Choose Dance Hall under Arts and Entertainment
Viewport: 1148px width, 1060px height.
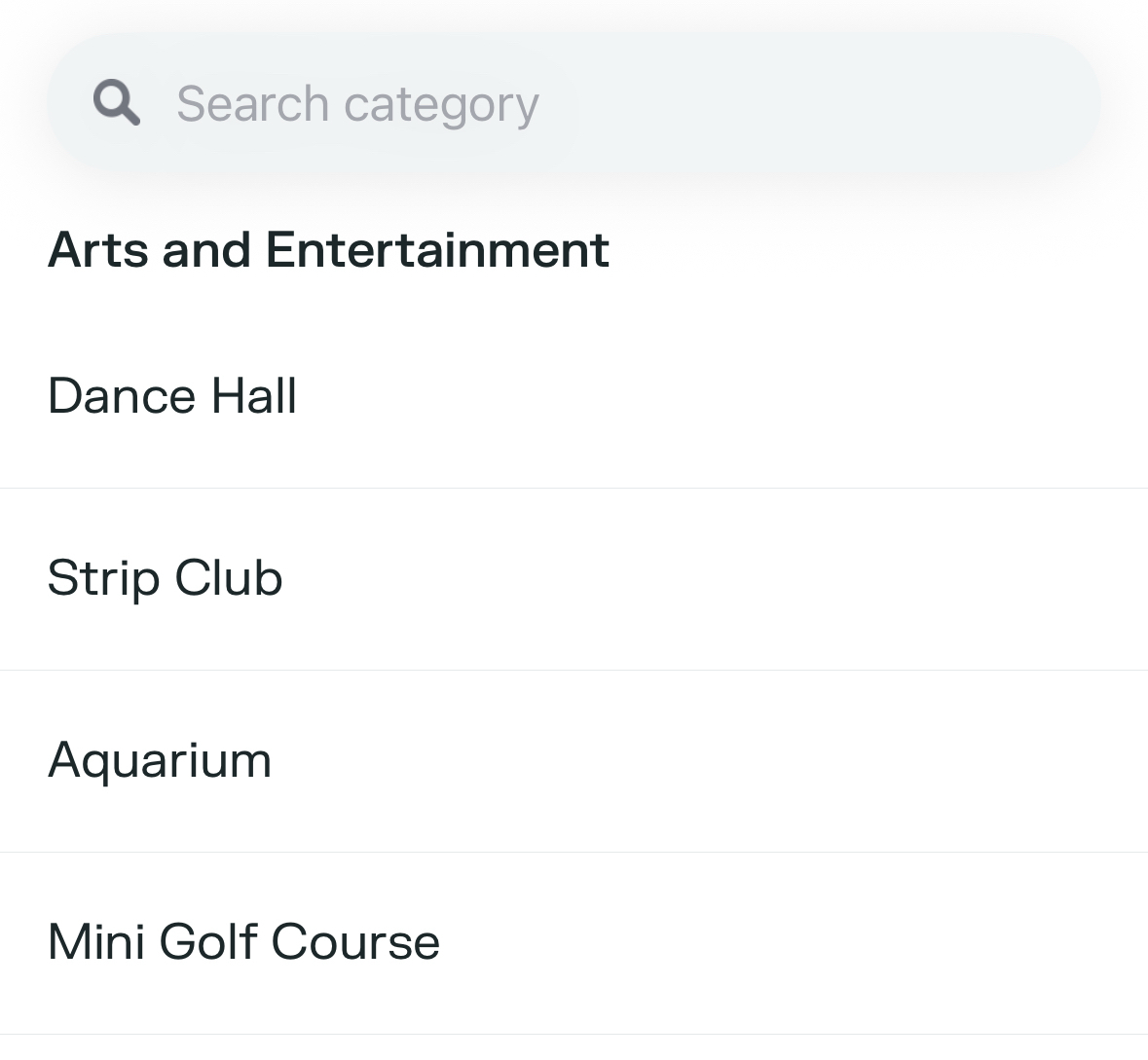[x=172, y=396]
